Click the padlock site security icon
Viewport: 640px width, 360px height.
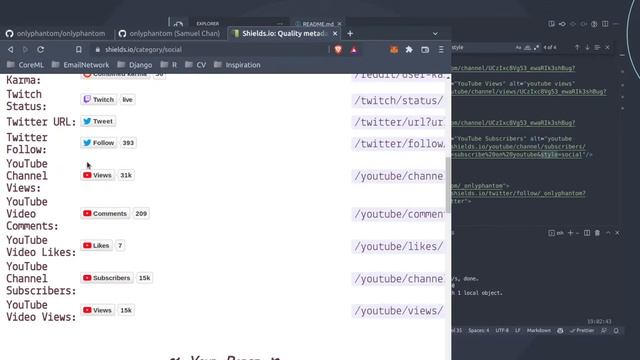[x=97, y=49]
